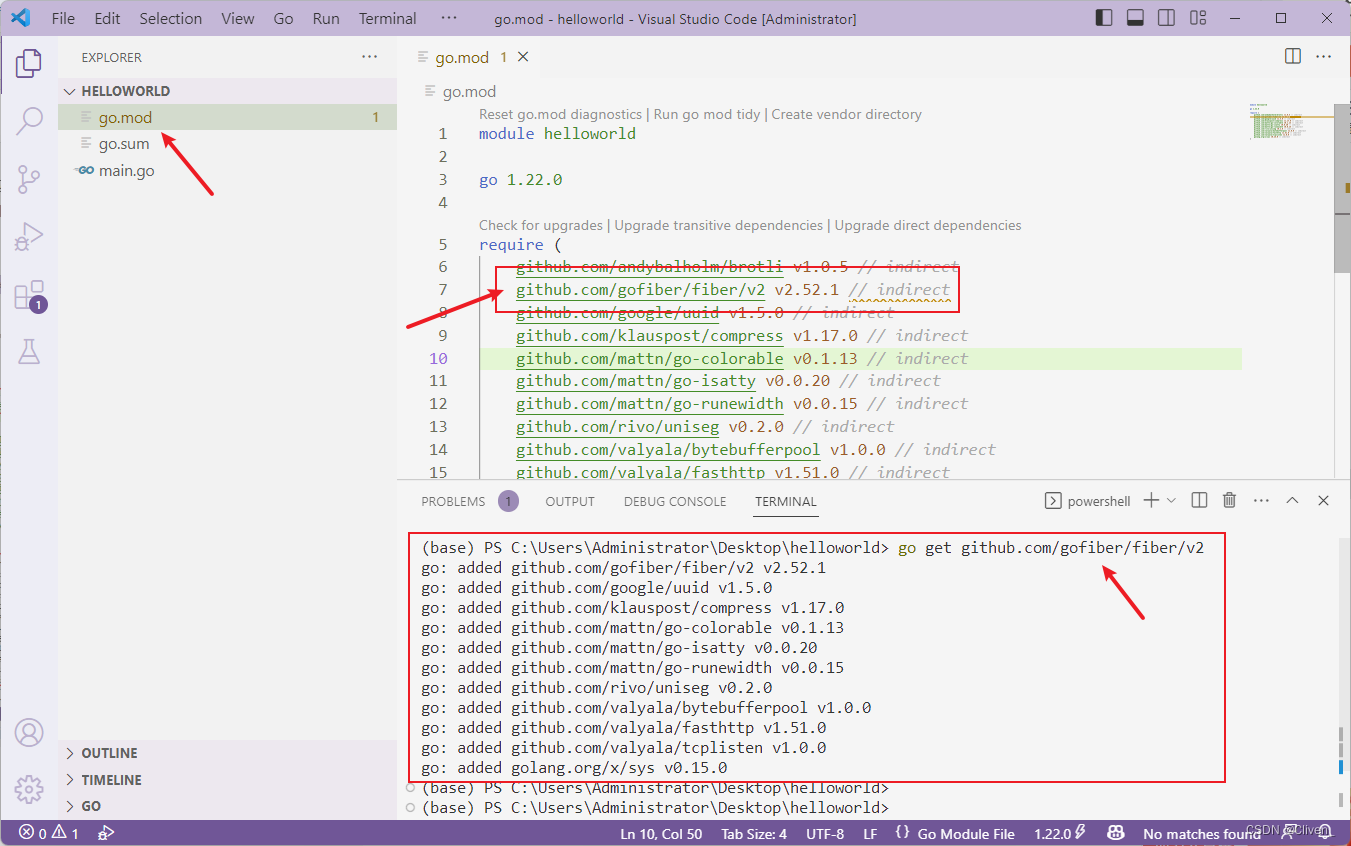Viewport: 1351px width, 846px height.
Task: Click the Go version 1.22.0 status item
Action: (1061, 833)
